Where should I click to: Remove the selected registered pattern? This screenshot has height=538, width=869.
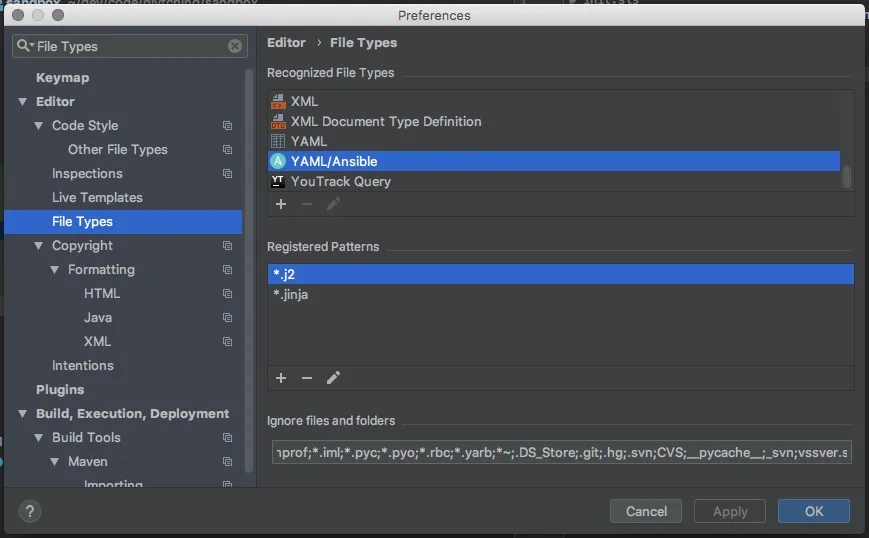click(307, 378)
